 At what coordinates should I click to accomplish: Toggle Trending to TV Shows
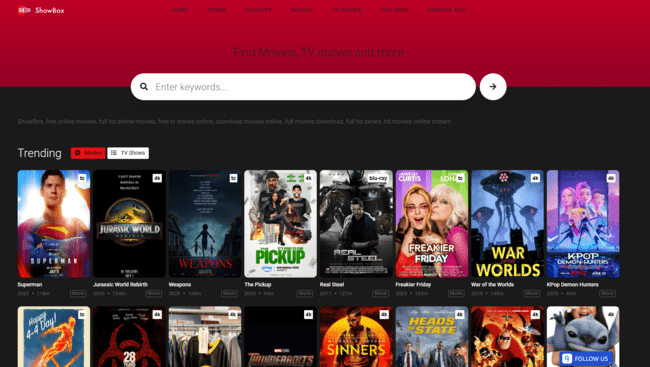[x=128, y=153]
